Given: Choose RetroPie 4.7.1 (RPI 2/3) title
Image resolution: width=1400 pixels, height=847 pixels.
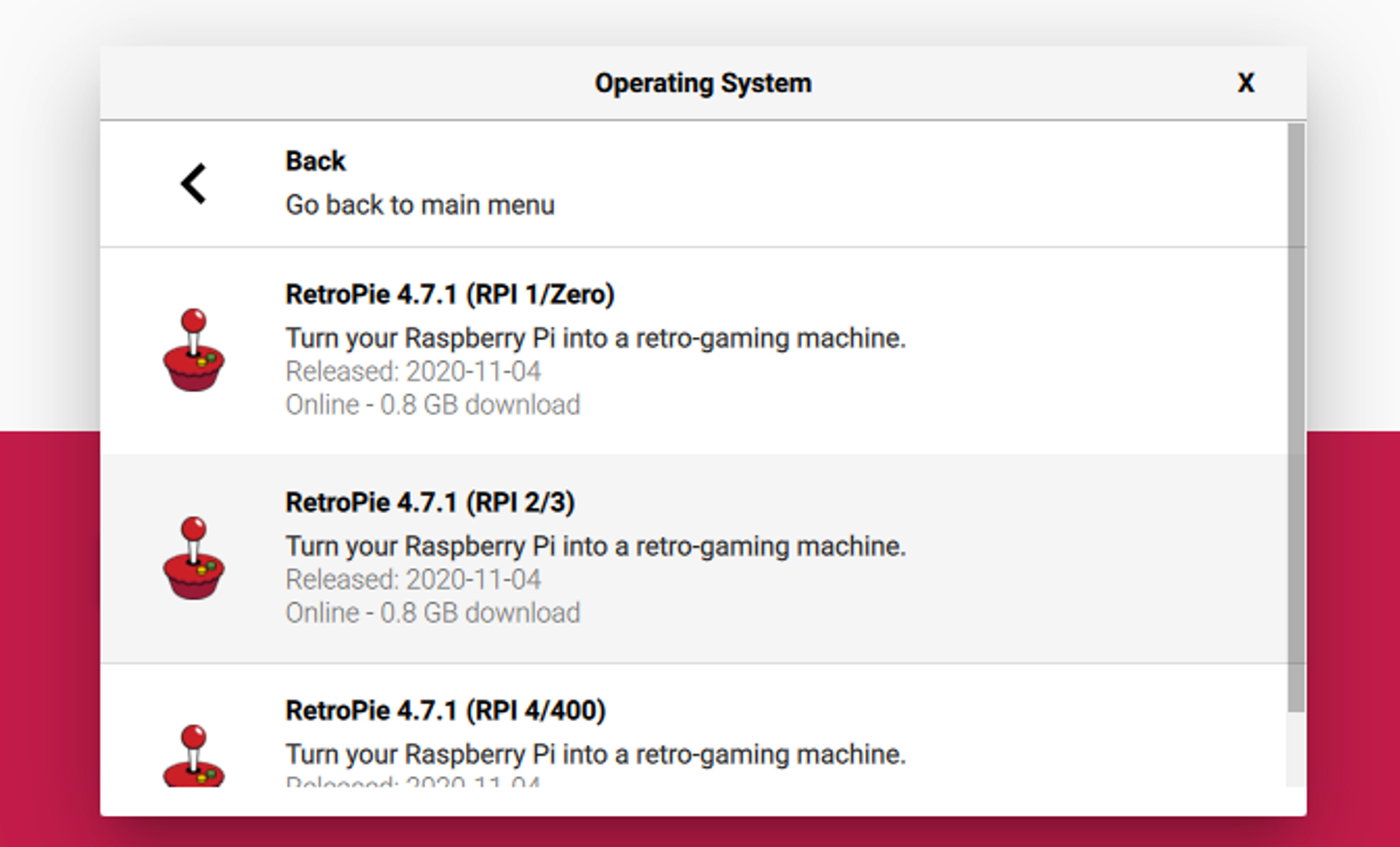Looking at the screenshot, I should (430, 503).
